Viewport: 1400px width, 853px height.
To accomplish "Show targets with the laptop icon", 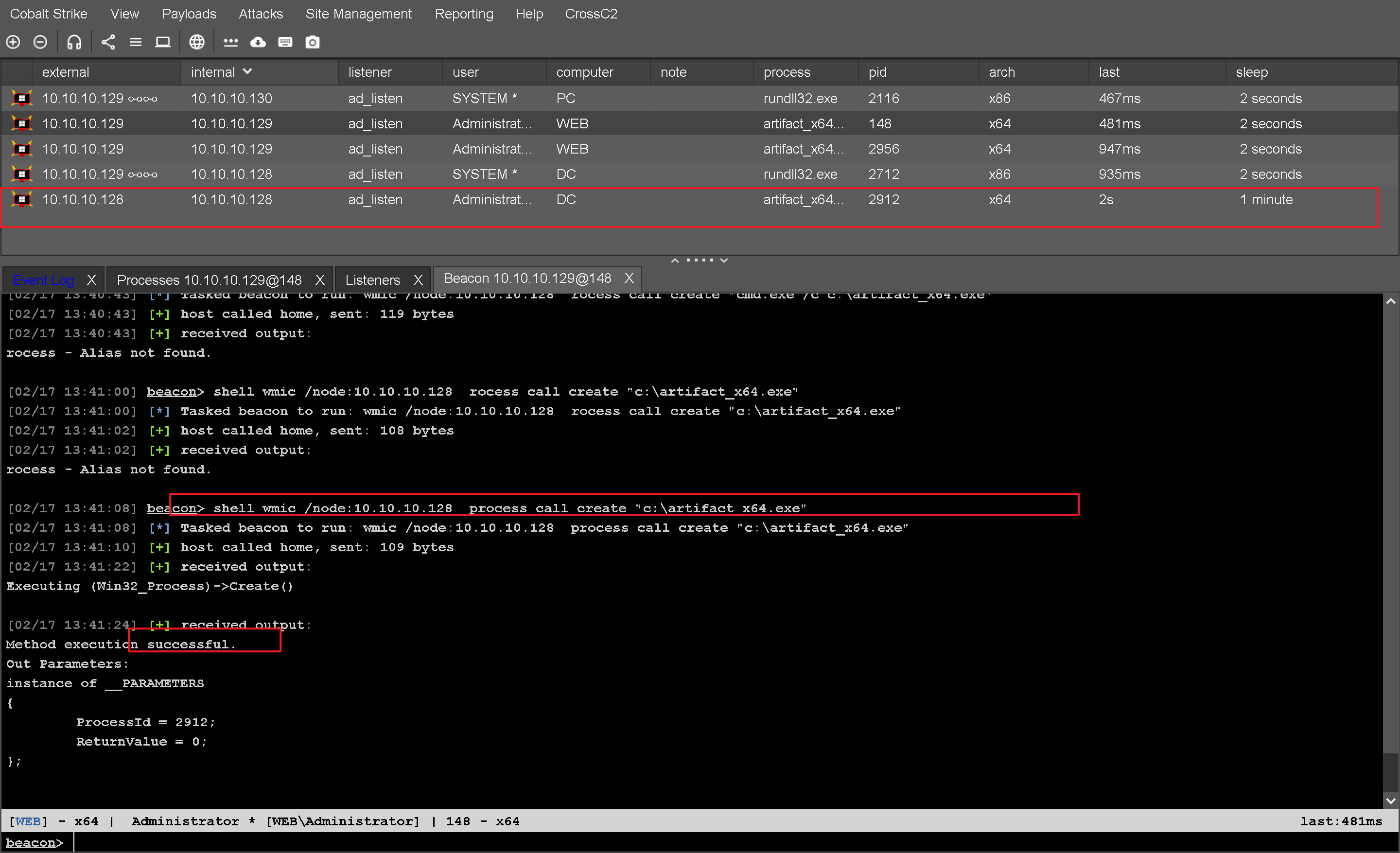I will [162, 42].
